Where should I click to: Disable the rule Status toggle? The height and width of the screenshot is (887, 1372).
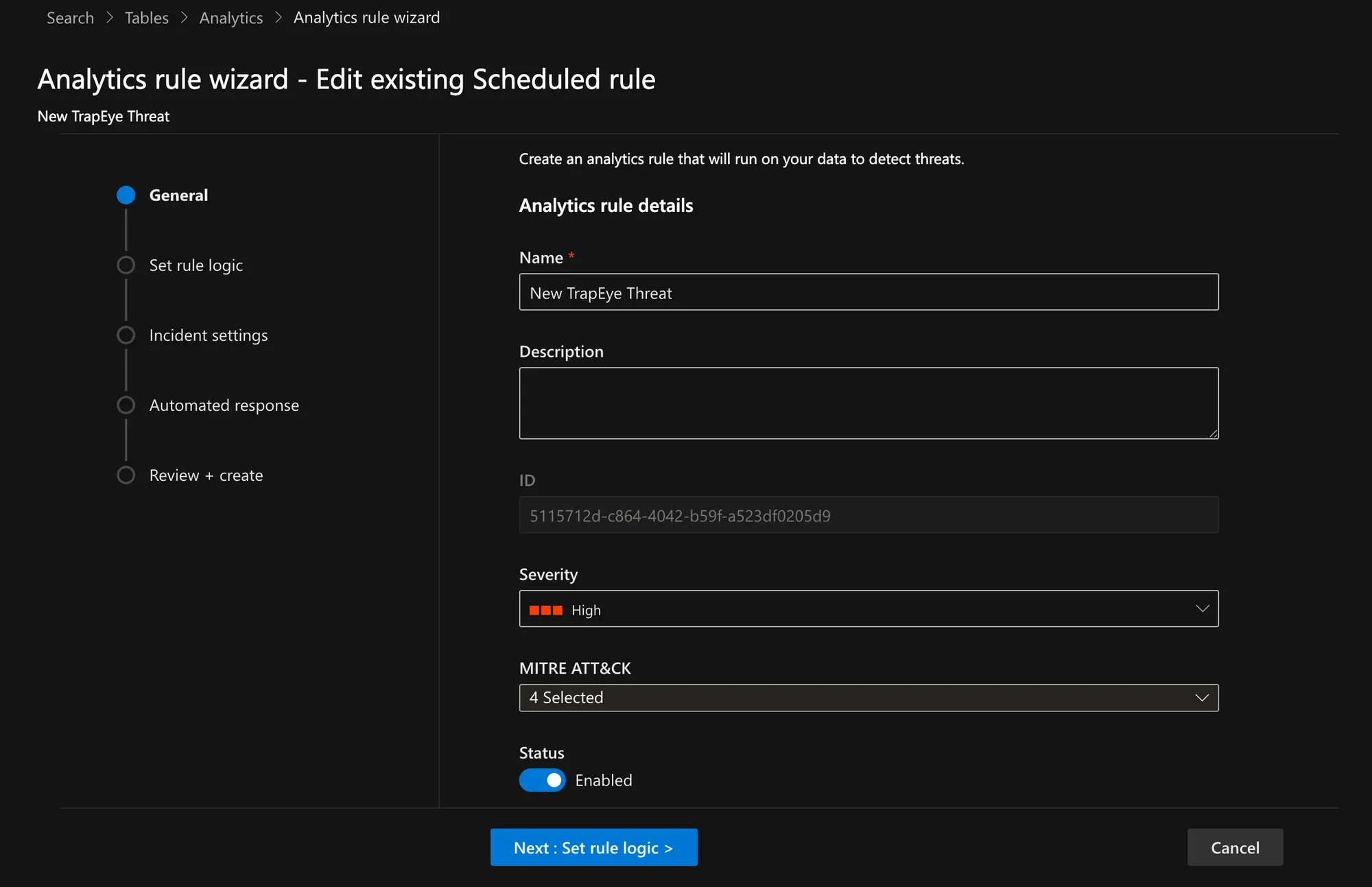click(x=543, y=781)
